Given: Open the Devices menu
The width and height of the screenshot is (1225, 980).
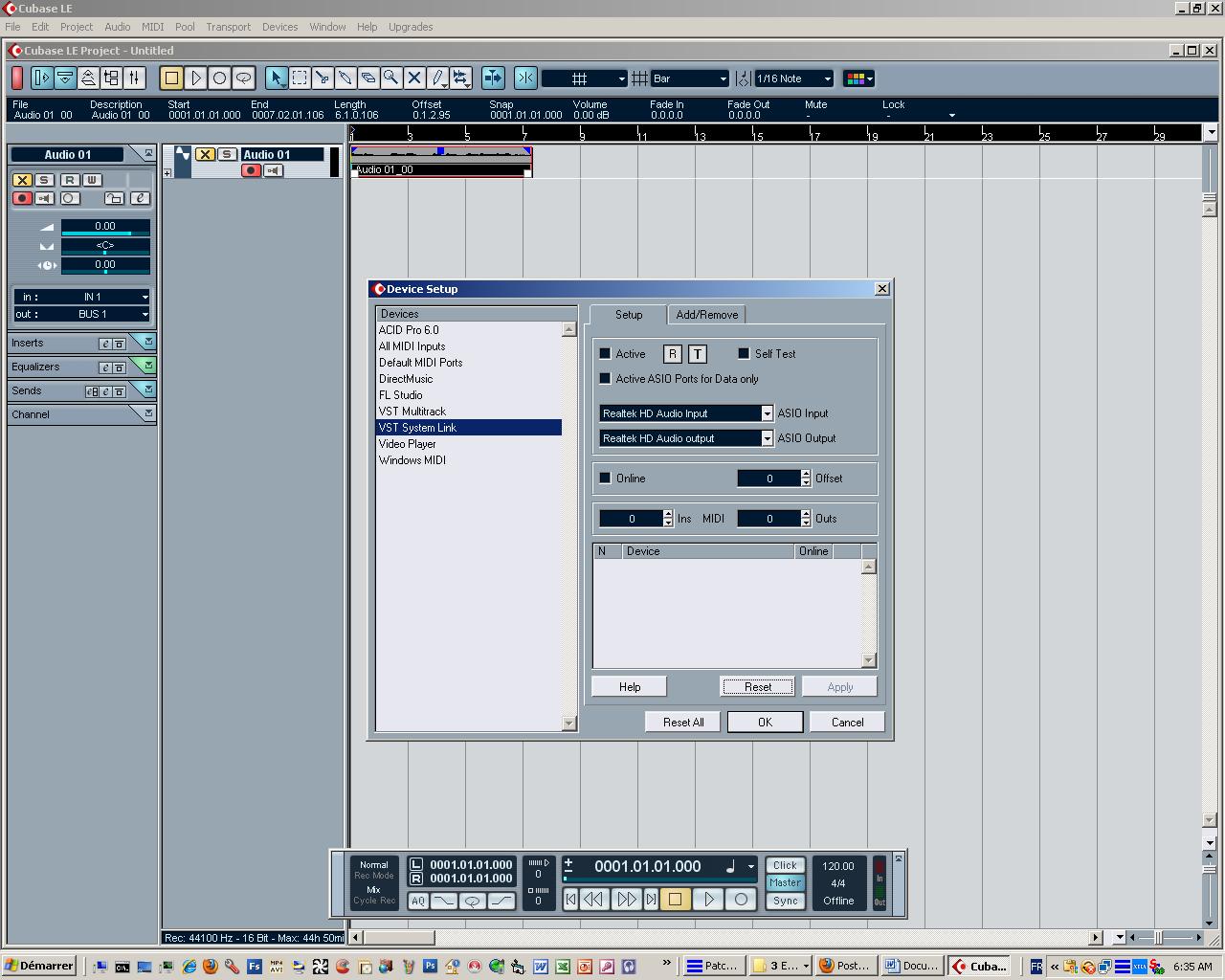Looking at the screenshot, I should [280, 27].
